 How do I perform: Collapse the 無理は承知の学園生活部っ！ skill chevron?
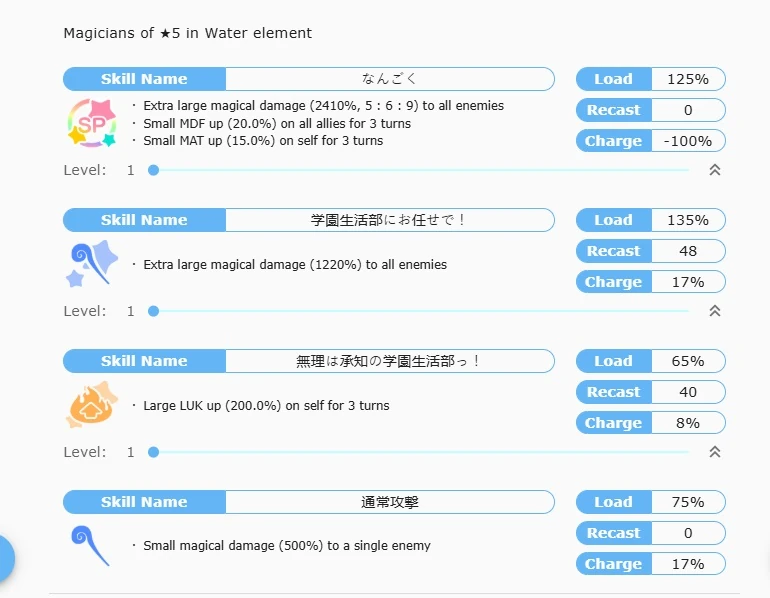click(x=715, y=452)
